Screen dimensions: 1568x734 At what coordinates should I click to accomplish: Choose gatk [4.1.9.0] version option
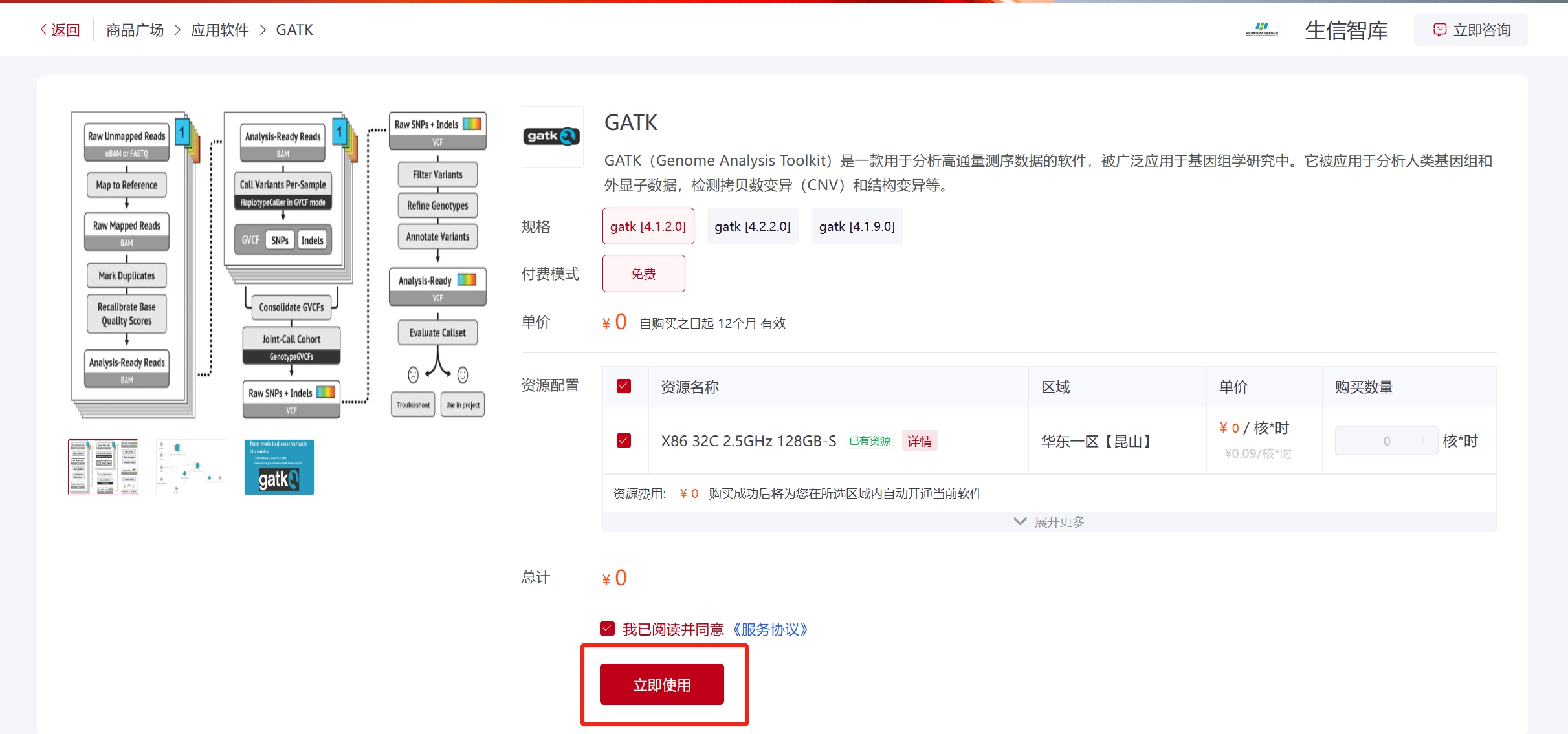(857, 226)
